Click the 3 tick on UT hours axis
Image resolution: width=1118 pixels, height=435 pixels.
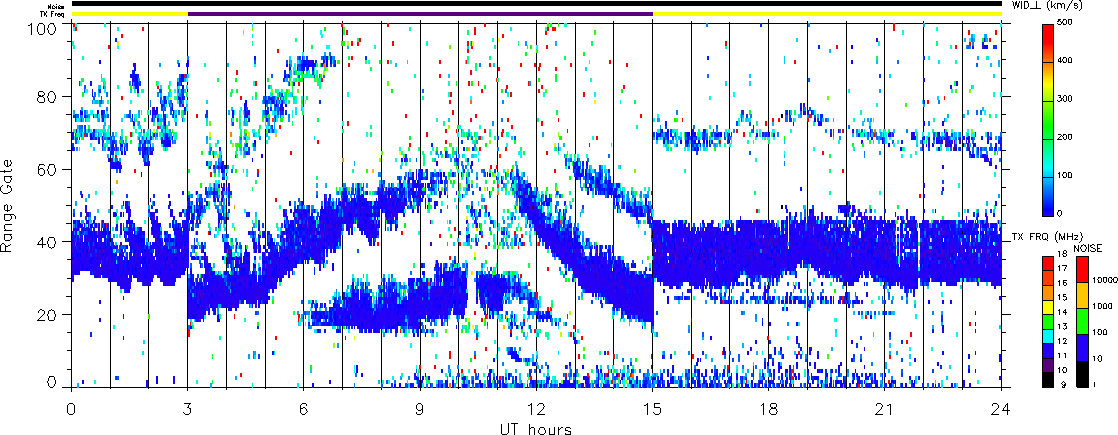(188, 409)
